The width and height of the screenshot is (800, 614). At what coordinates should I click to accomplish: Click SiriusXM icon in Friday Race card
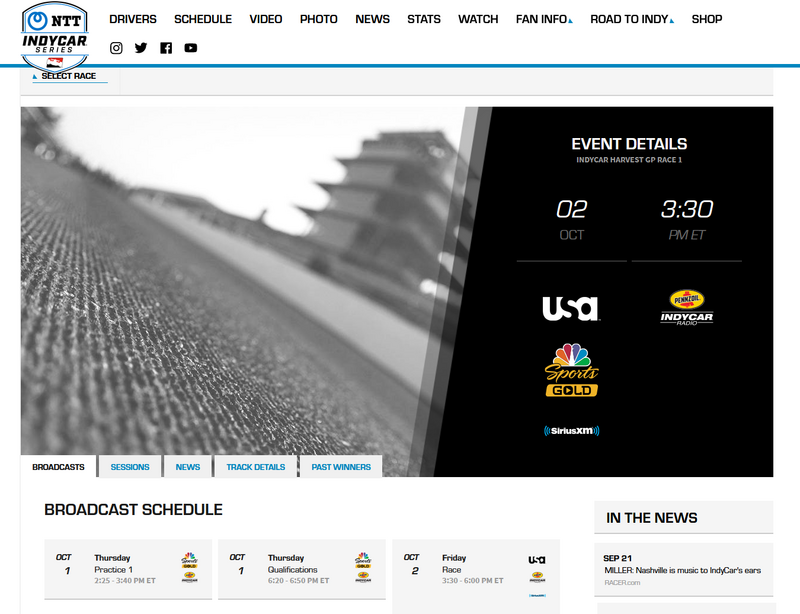pyautogui.click(x=537, y=595)
